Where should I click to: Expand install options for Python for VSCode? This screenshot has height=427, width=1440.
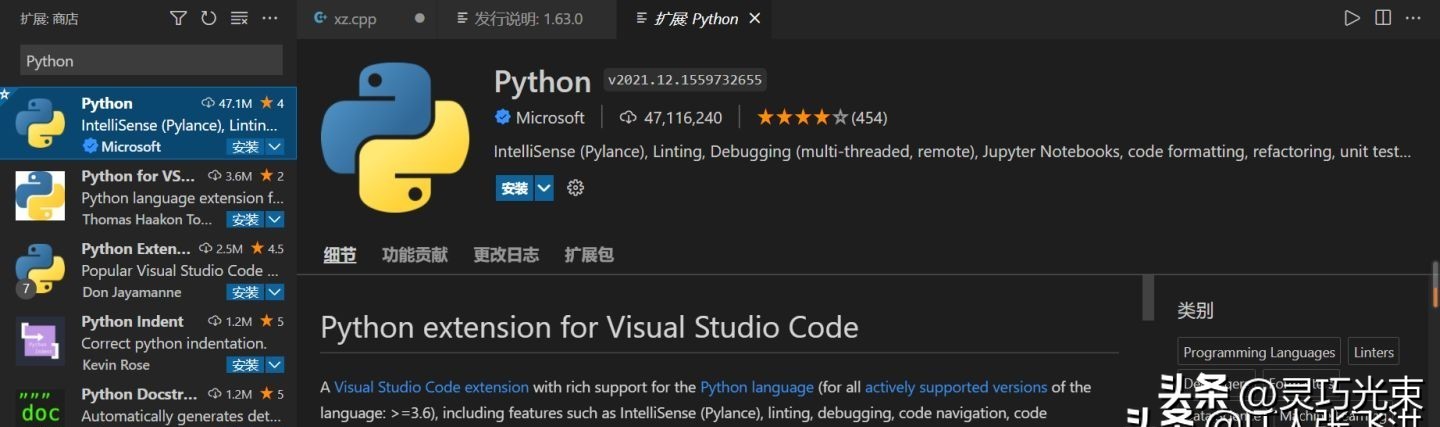click(275, 220)
